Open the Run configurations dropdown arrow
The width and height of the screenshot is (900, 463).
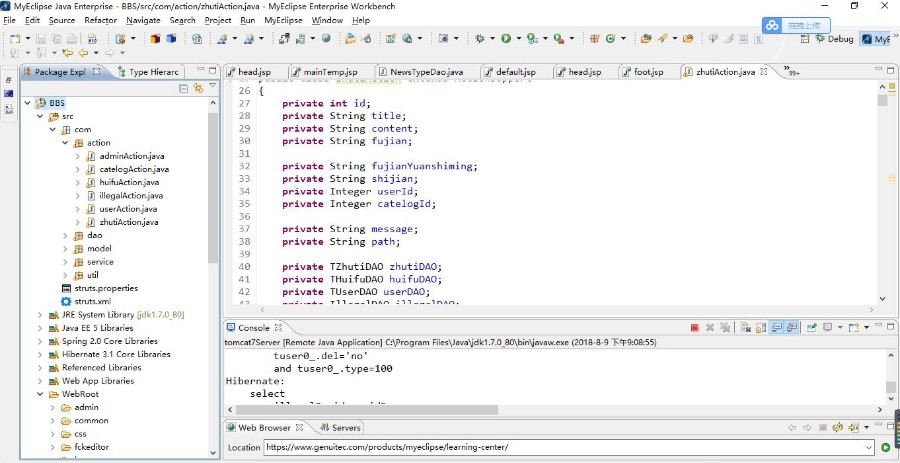tap(519, 38)
